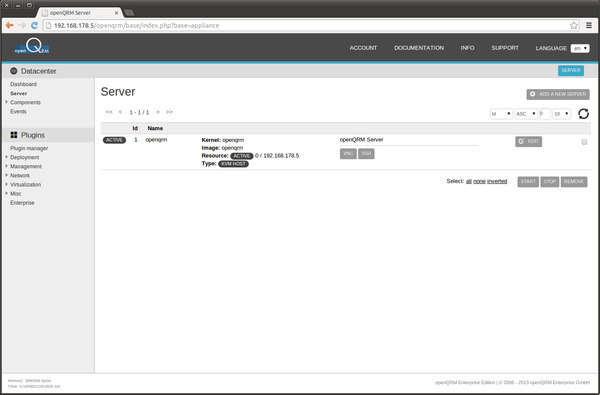Click the KVM HOST type badge
Image resolution: width=600 pixels, height=395 pixels.
[x=233, y=164]
